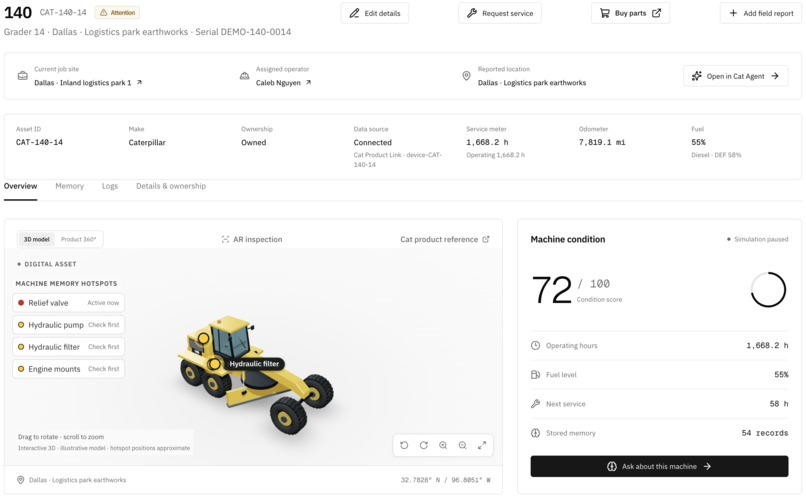Click the 58 h next service value
Viewport: 806px width, 501px height.
tap(779, 404)
